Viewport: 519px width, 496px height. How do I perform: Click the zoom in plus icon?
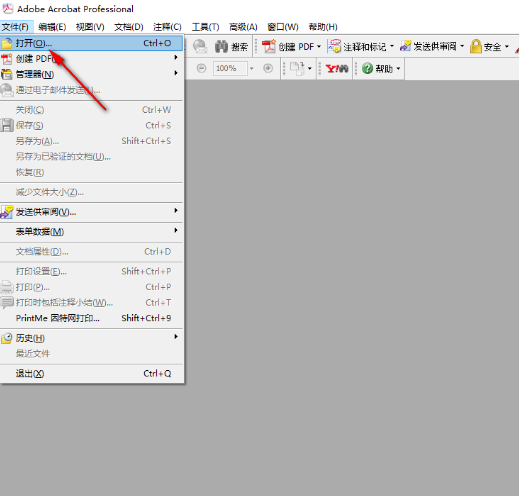pos(268,68)
